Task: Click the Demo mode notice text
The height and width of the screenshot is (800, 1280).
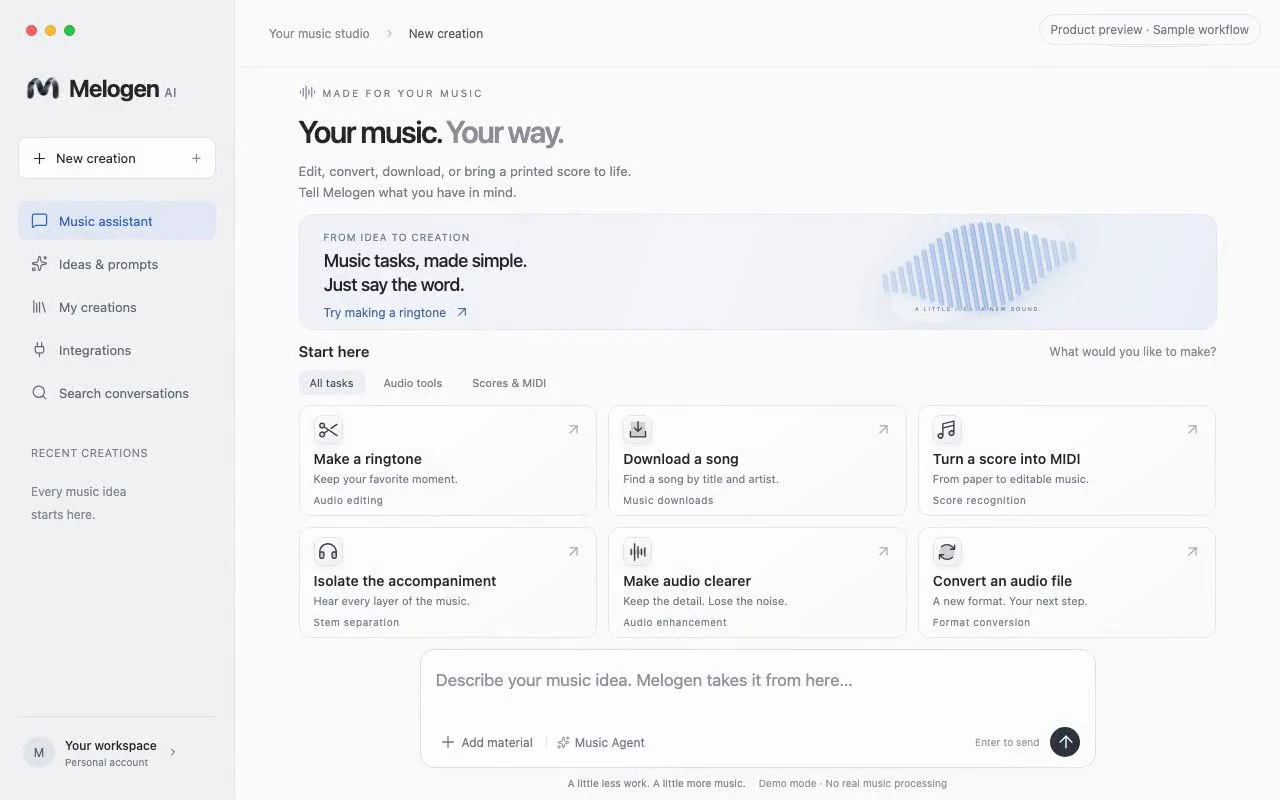Action: 853,784
